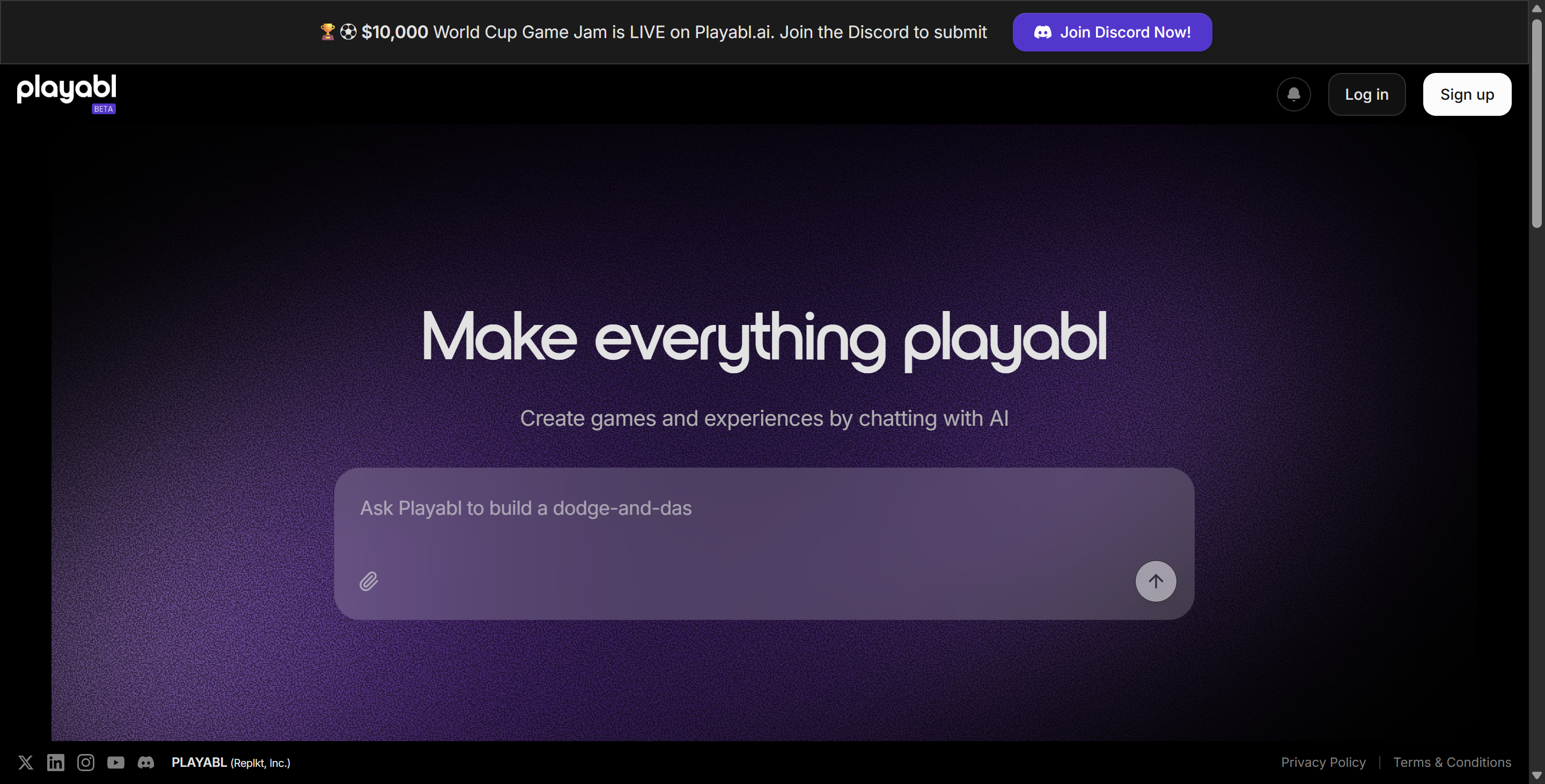Open the X (Twitter) social link
Screen dimensions: 1545x784
[x=26, y=763]
